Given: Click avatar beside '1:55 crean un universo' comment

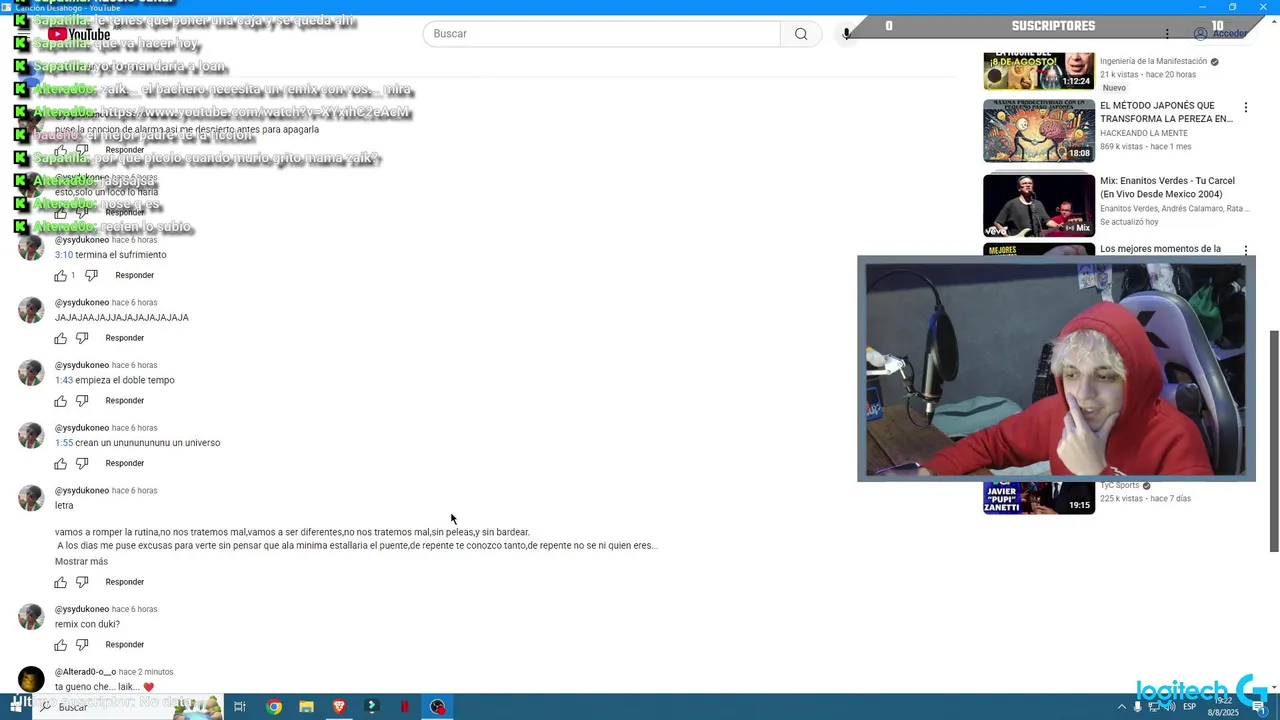Looking at the screenshot, I should point(31,435).
